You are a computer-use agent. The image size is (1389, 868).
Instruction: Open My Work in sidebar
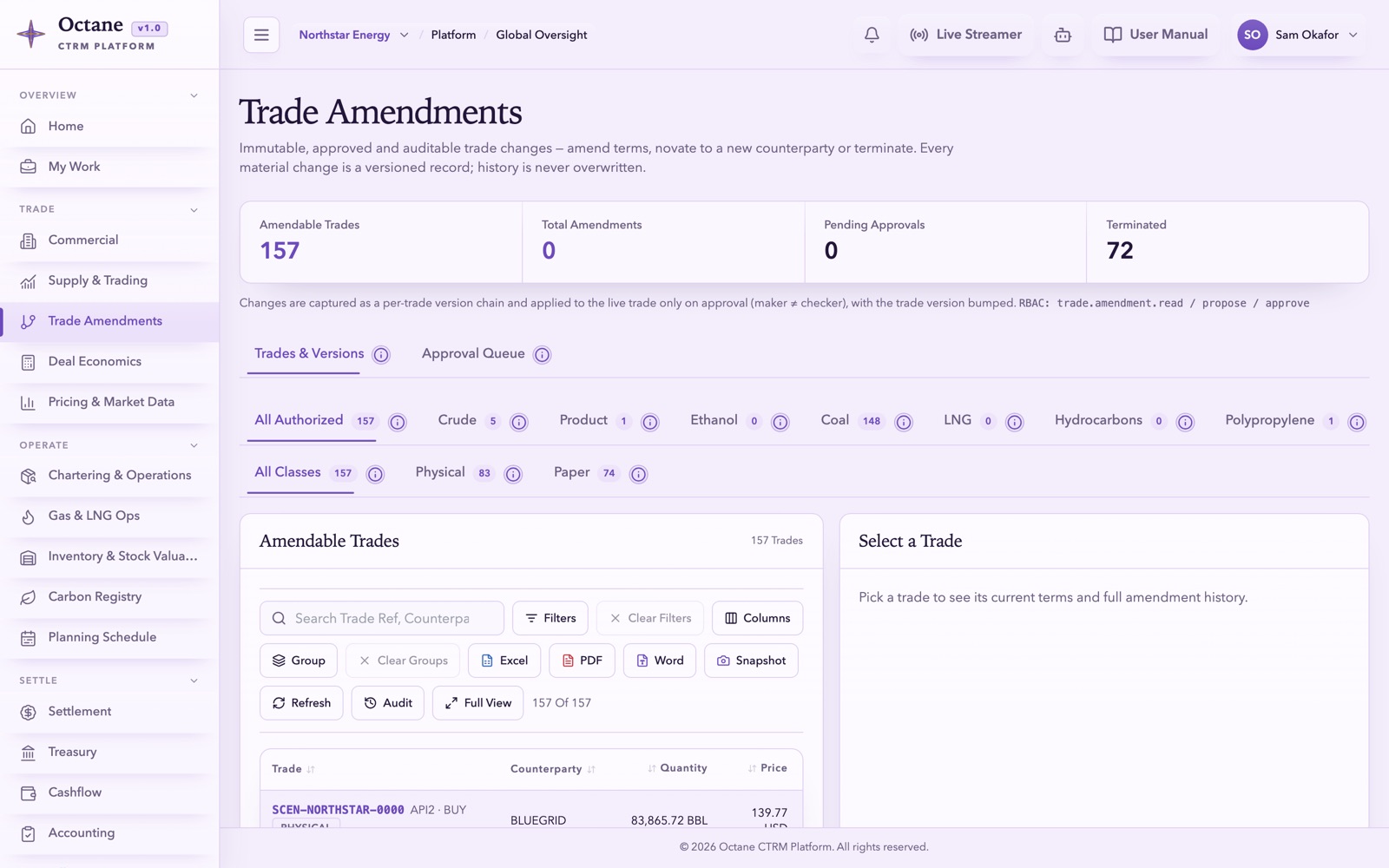point(109,167)
